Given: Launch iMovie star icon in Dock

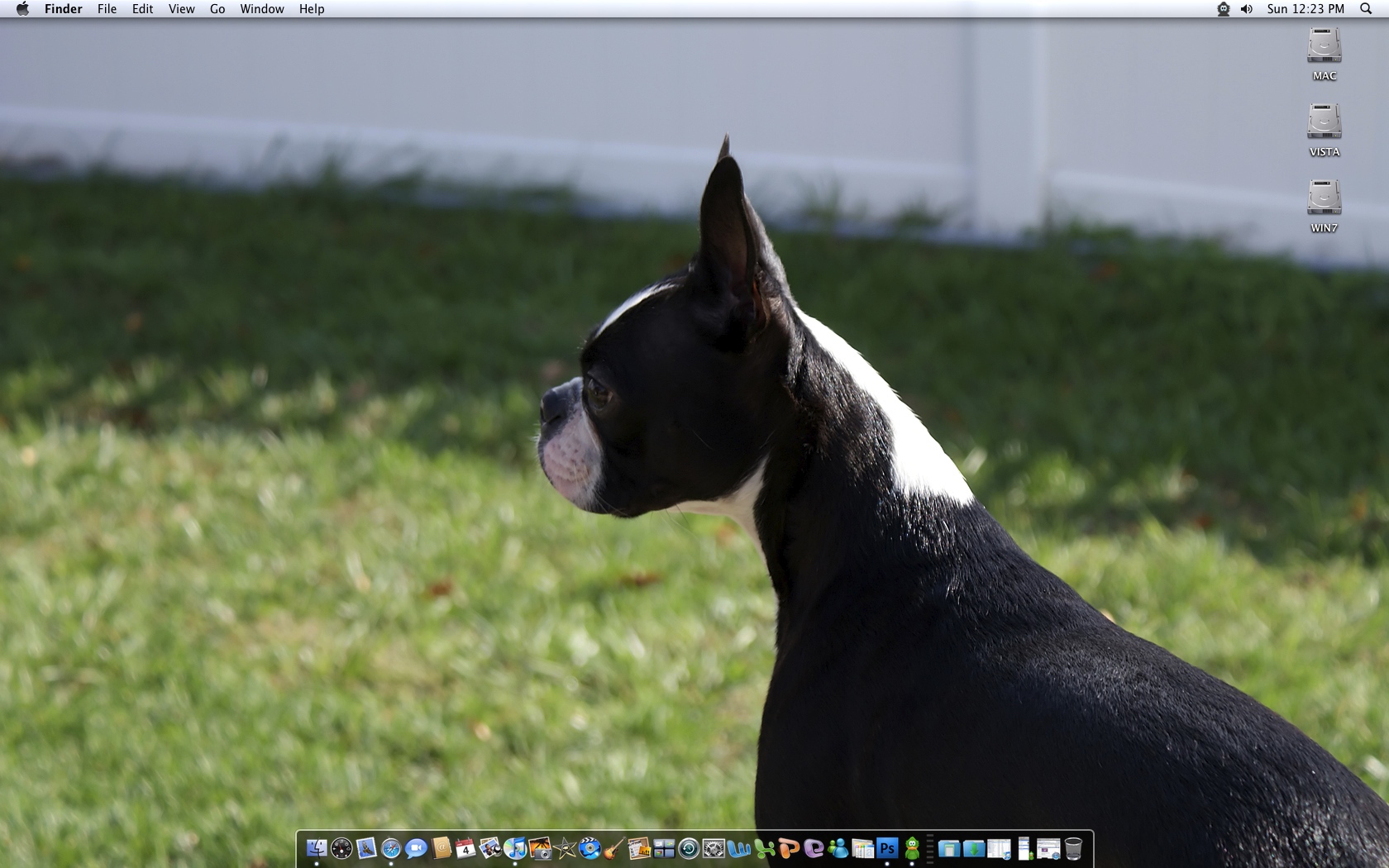Looking at the screenshot, I should [565, 848].
